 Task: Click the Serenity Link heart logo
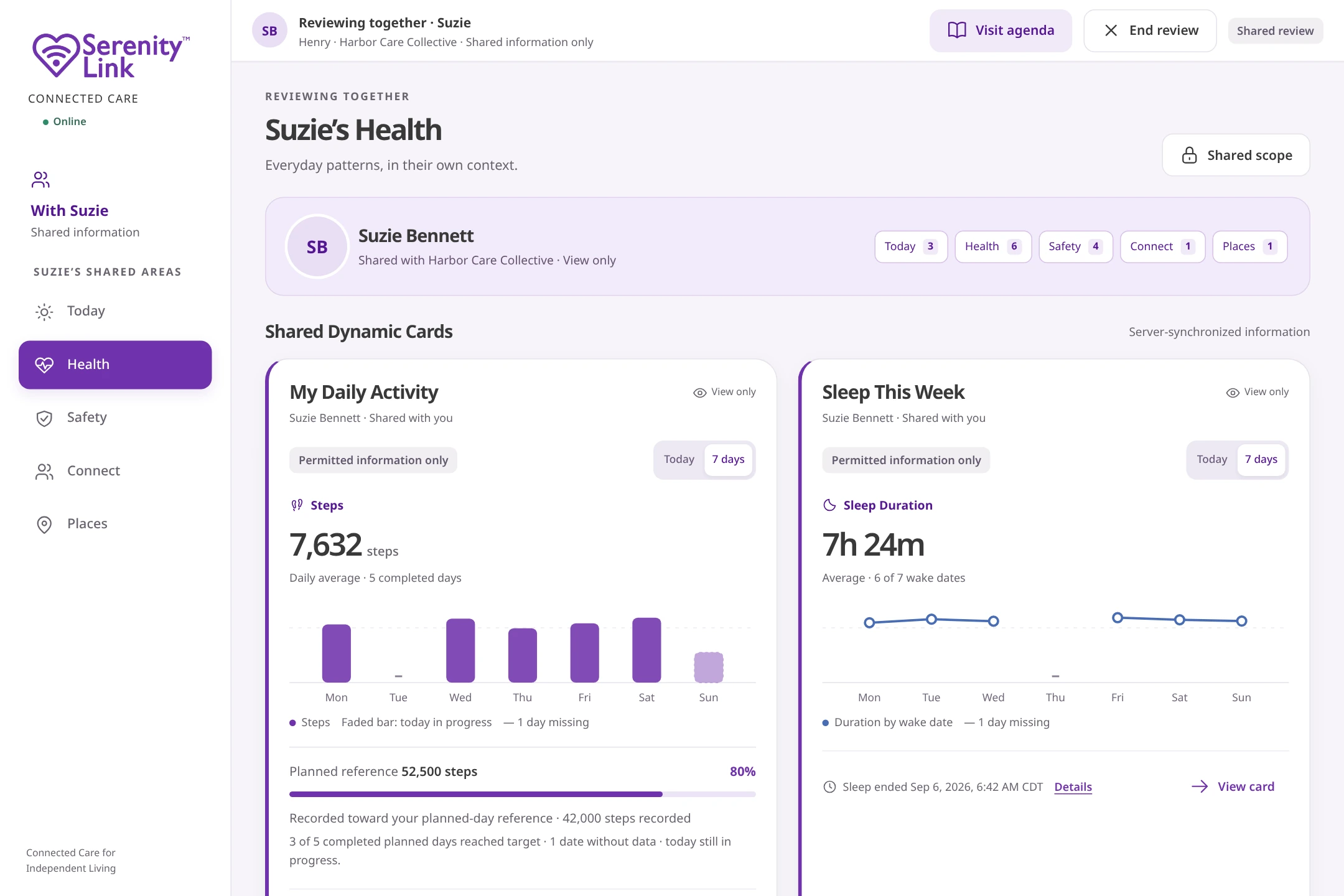[x=56, y=55]
